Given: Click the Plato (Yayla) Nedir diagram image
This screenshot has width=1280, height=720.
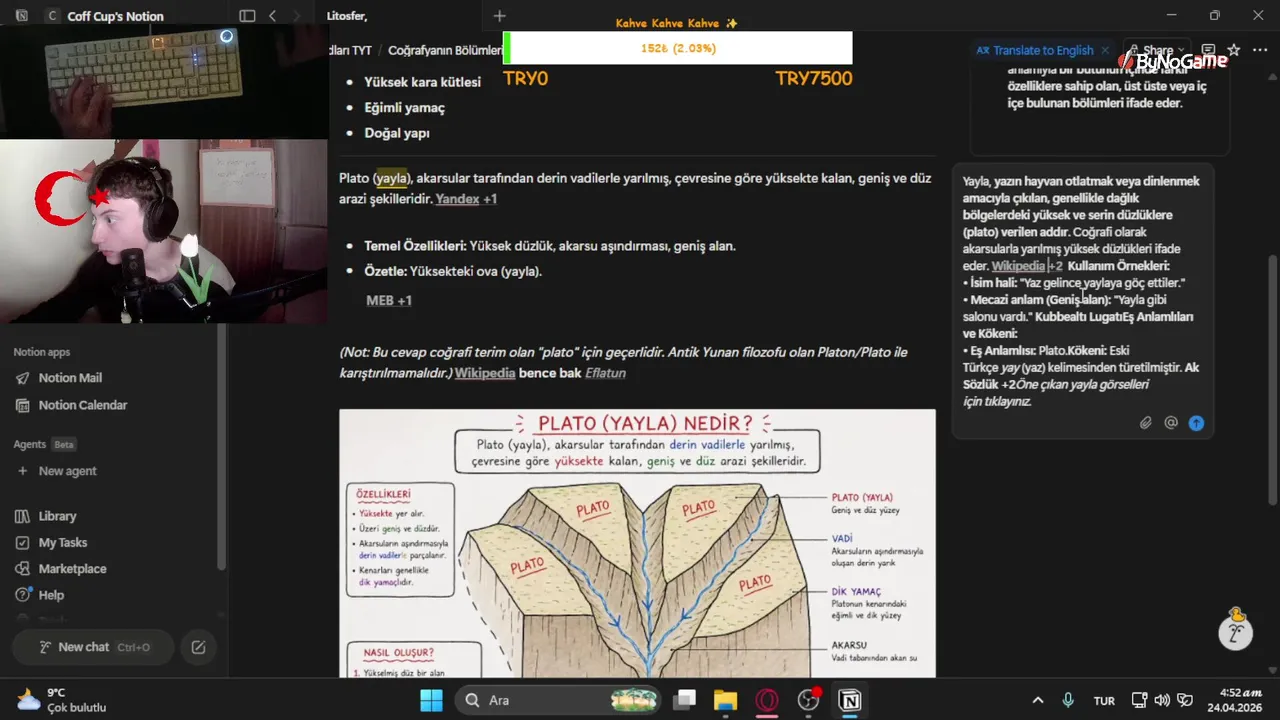Looking at the screenshot, I should pyautogui.click(x=637, y=543).
